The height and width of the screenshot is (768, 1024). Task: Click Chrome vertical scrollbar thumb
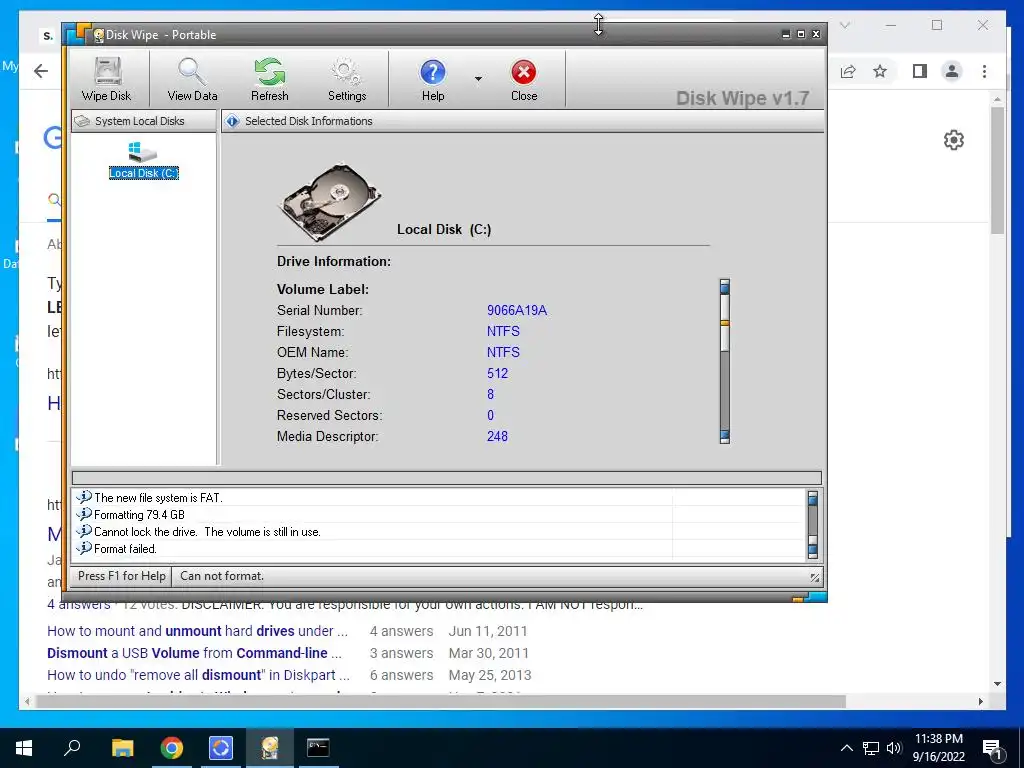(997, 170)
